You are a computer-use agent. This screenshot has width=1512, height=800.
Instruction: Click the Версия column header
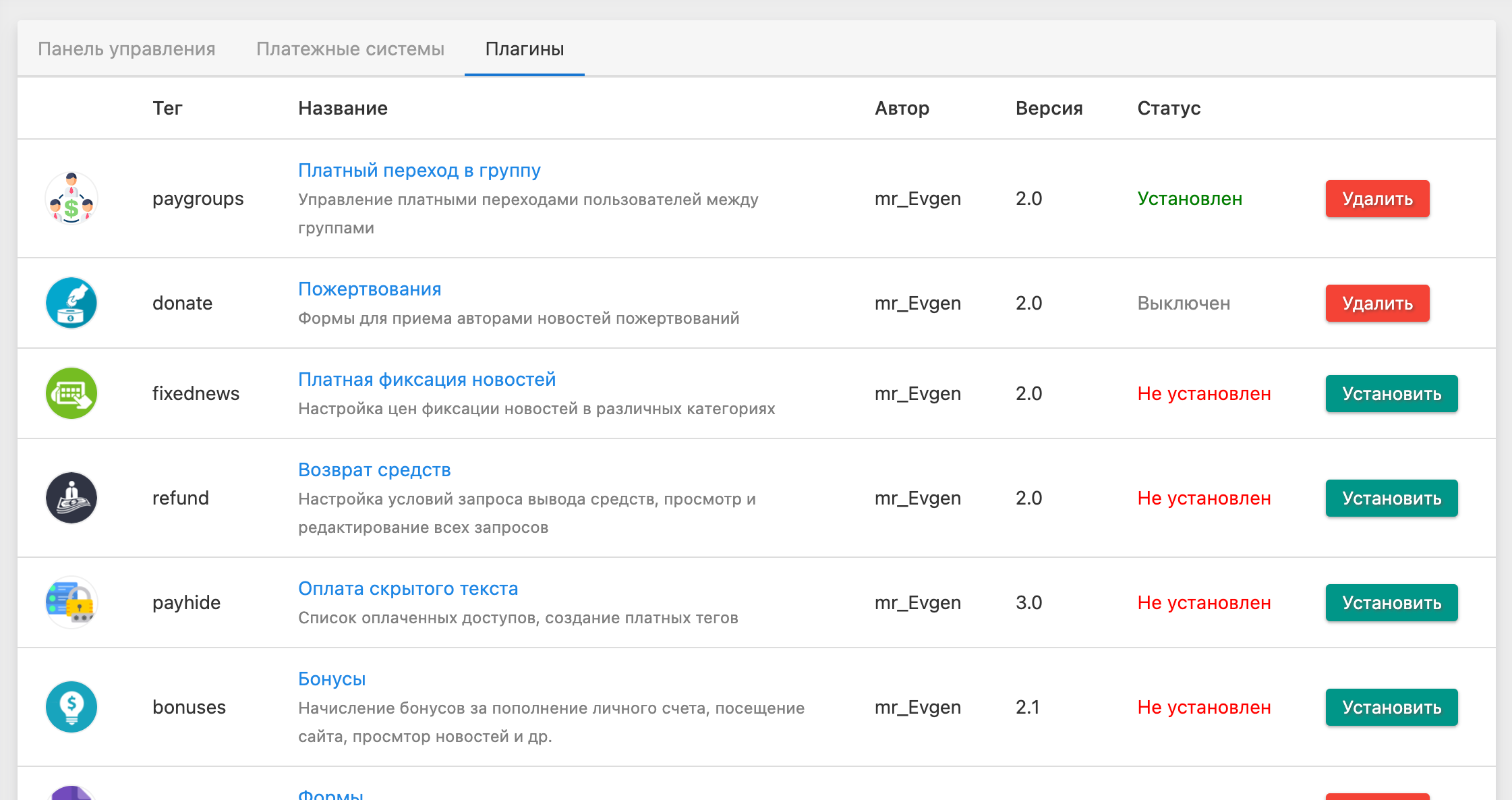pyautogui.click(x=1049, y=108)
